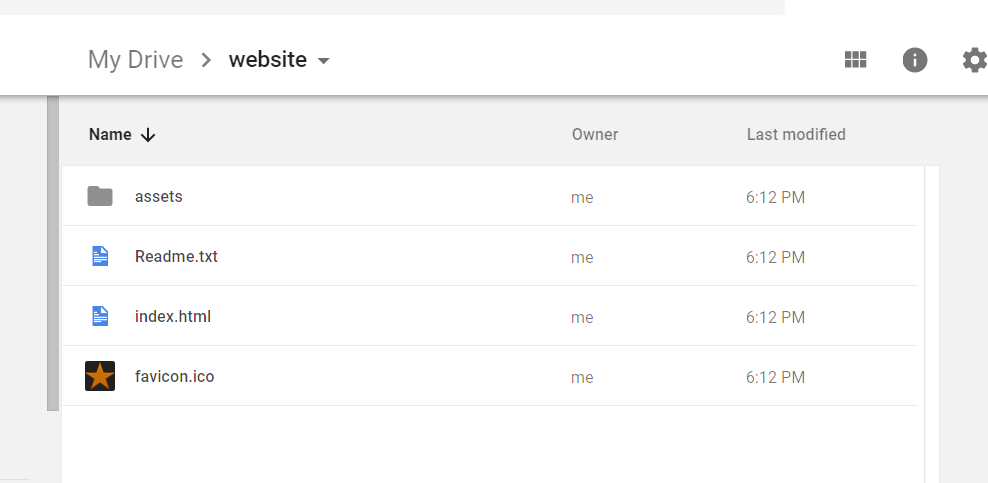
Task: Click the Readme.txt document icon
Action: tap(100, 256)
